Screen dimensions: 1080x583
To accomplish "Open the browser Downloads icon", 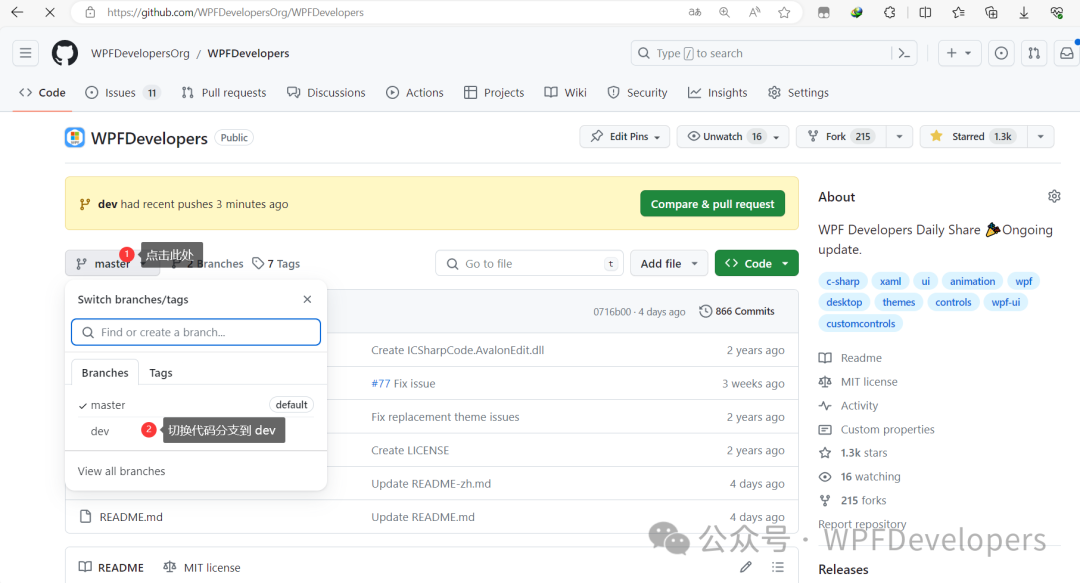I will [x=1023, y=12].
